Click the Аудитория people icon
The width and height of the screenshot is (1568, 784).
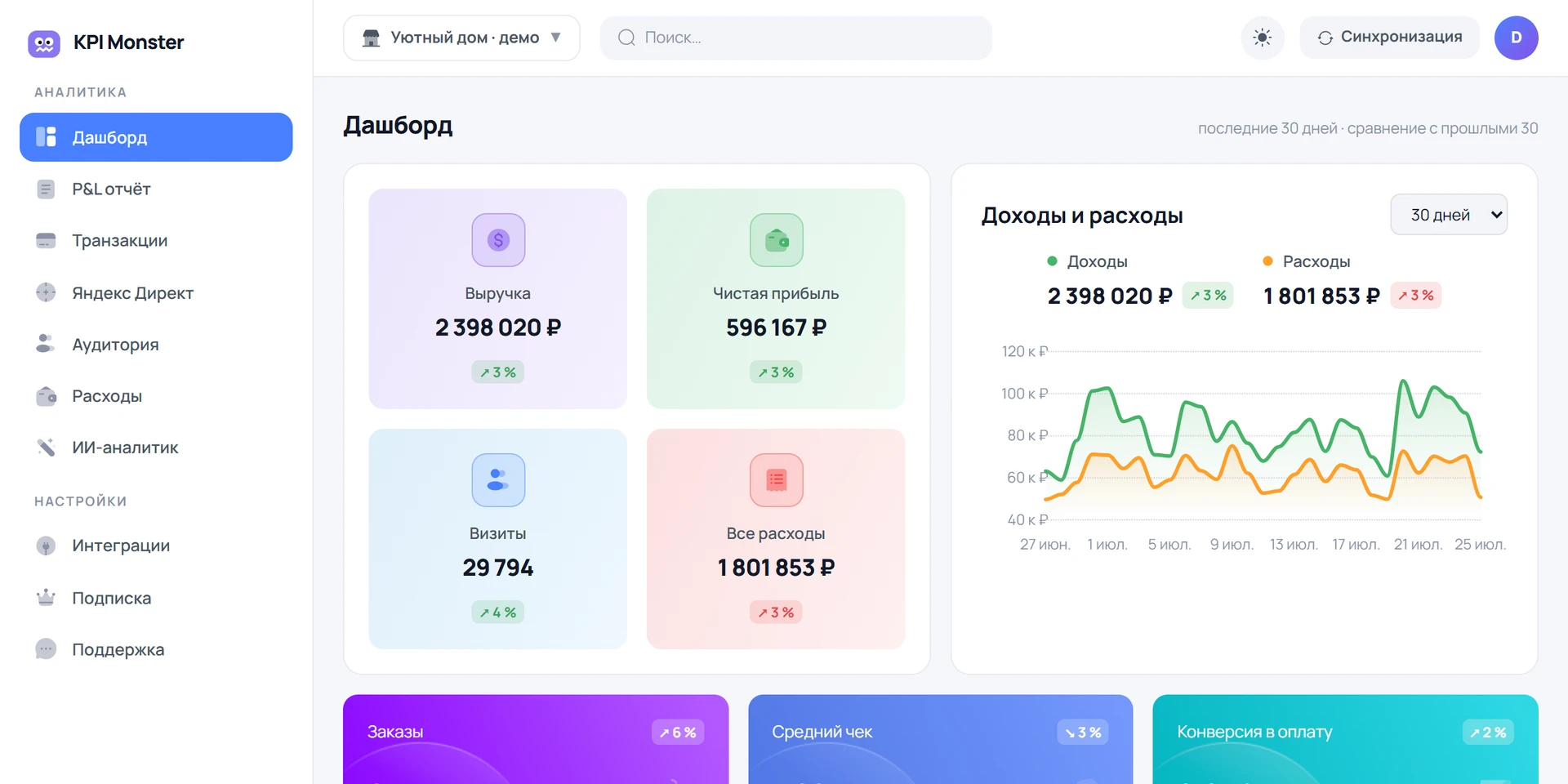pos(46,344)
